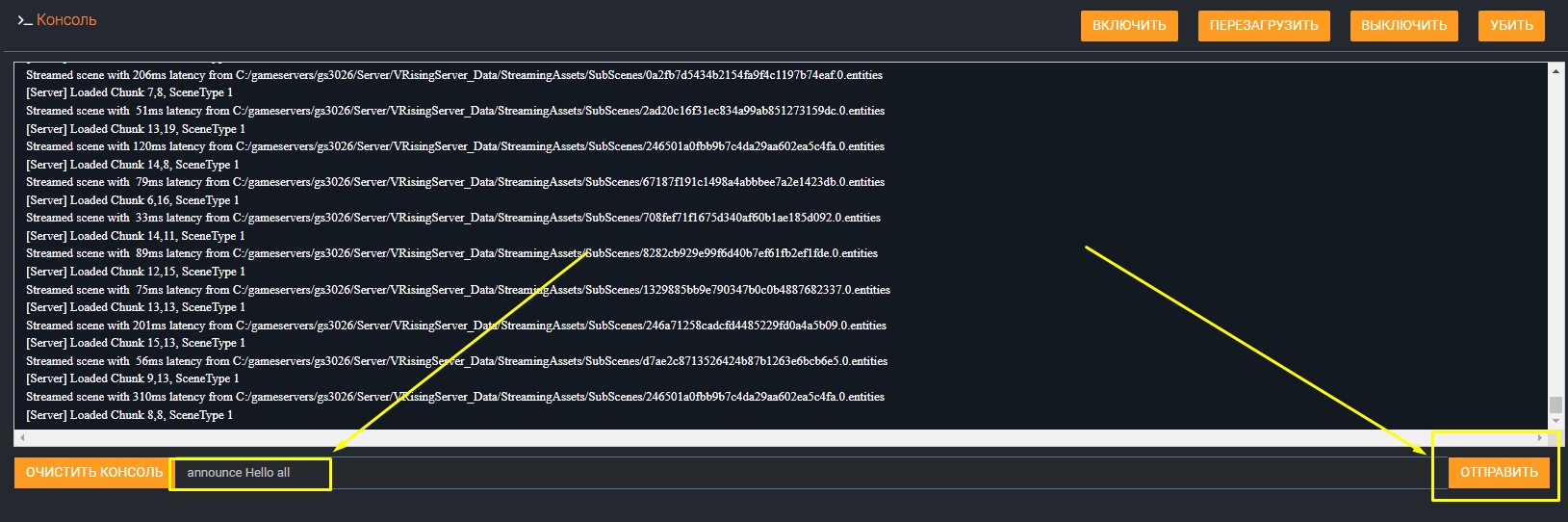Click the horizontal scrollbar track
This screenshot has width=1568, height=522.
tap(770, 438)
